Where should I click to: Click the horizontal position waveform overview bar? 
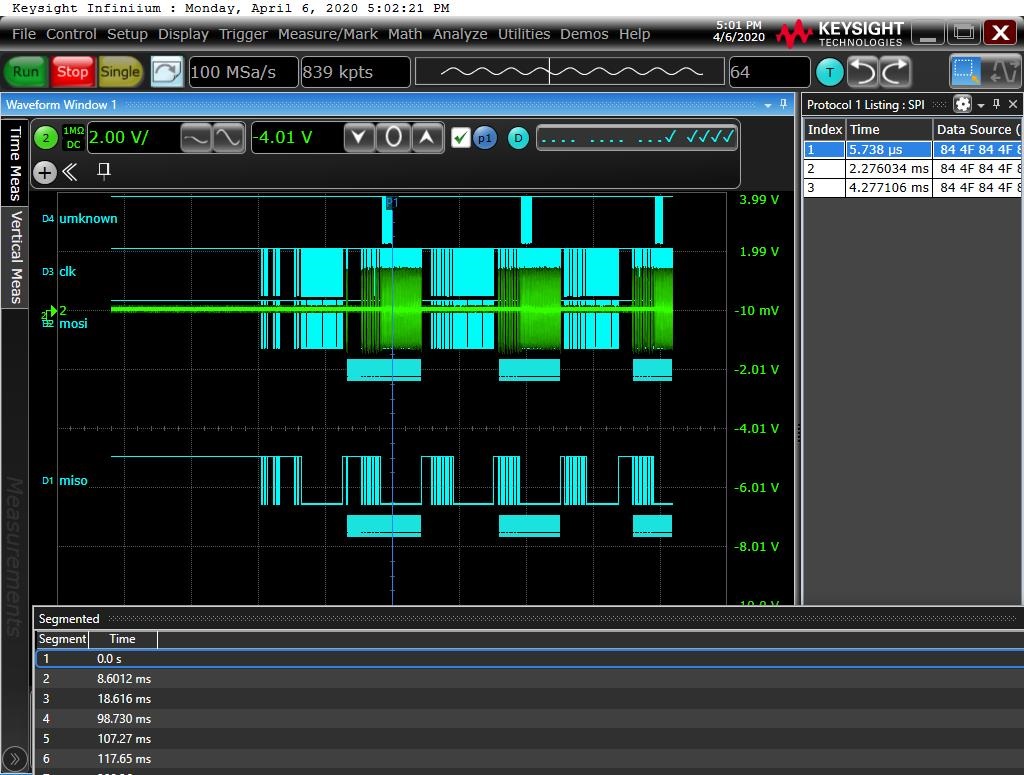(569, 72)
